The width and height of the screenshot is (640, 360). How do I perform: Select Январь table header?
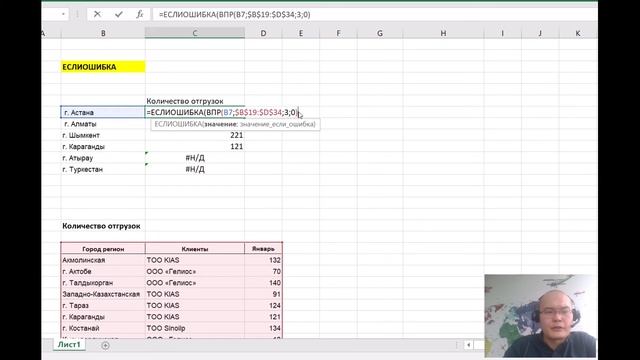click(x=263, y=249)
